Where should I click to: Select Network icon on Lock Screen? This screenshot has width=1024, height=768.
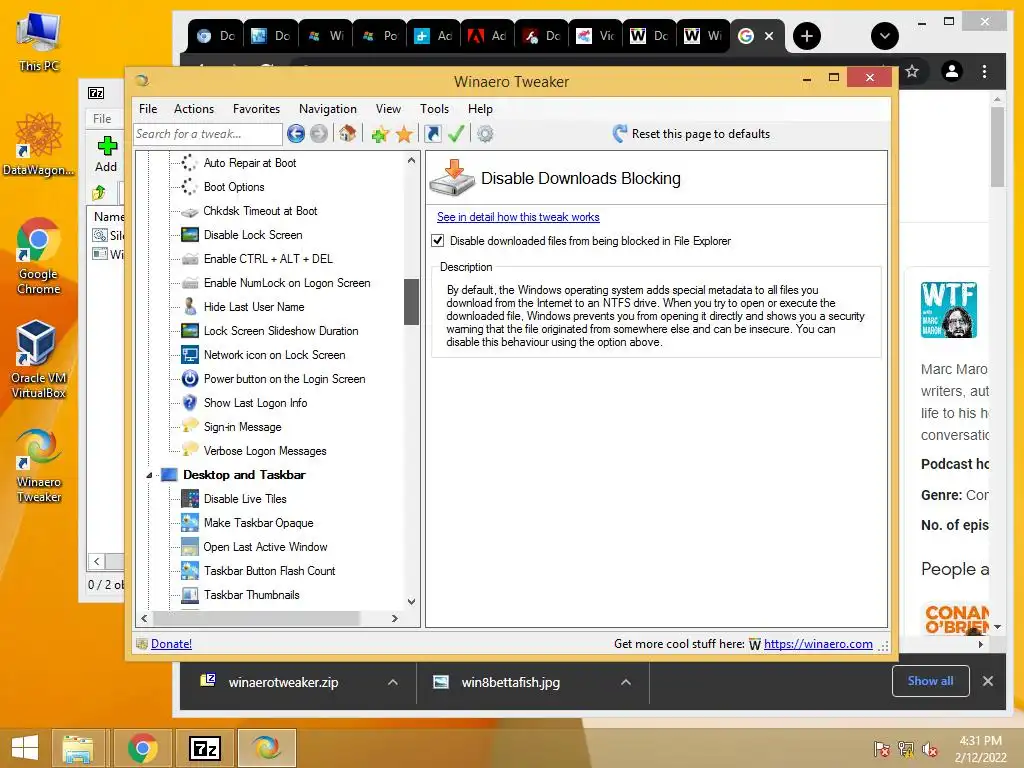[x=274, y=355]
